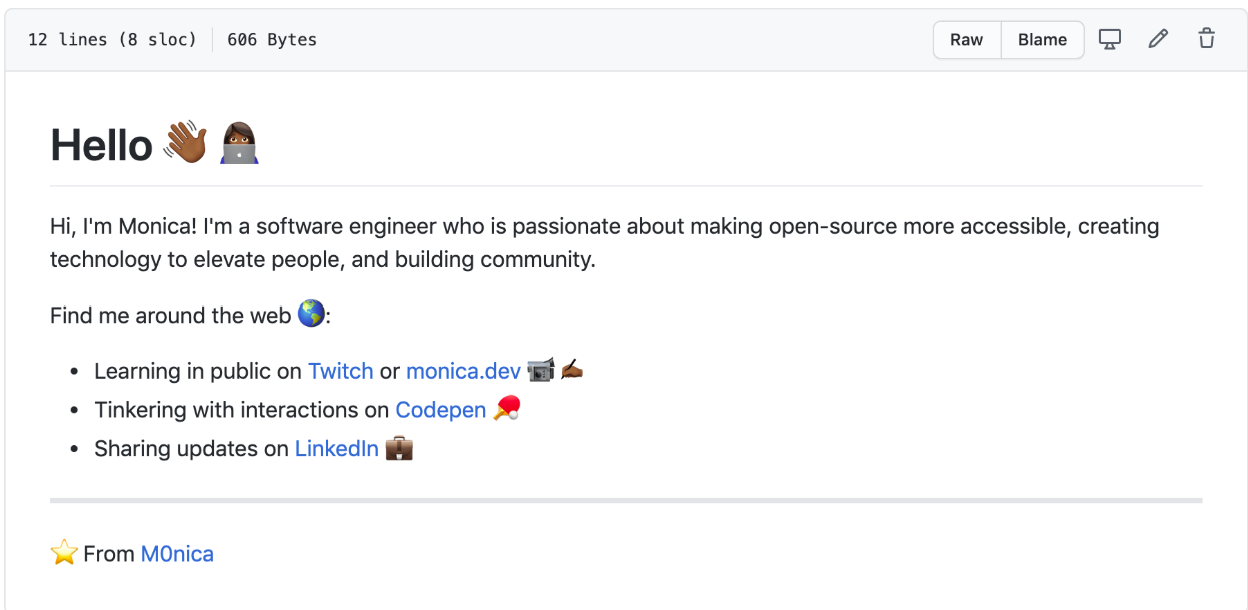Open the Raw file view
The width and height of the screenshot is (1248, 610).
[966, 39]
